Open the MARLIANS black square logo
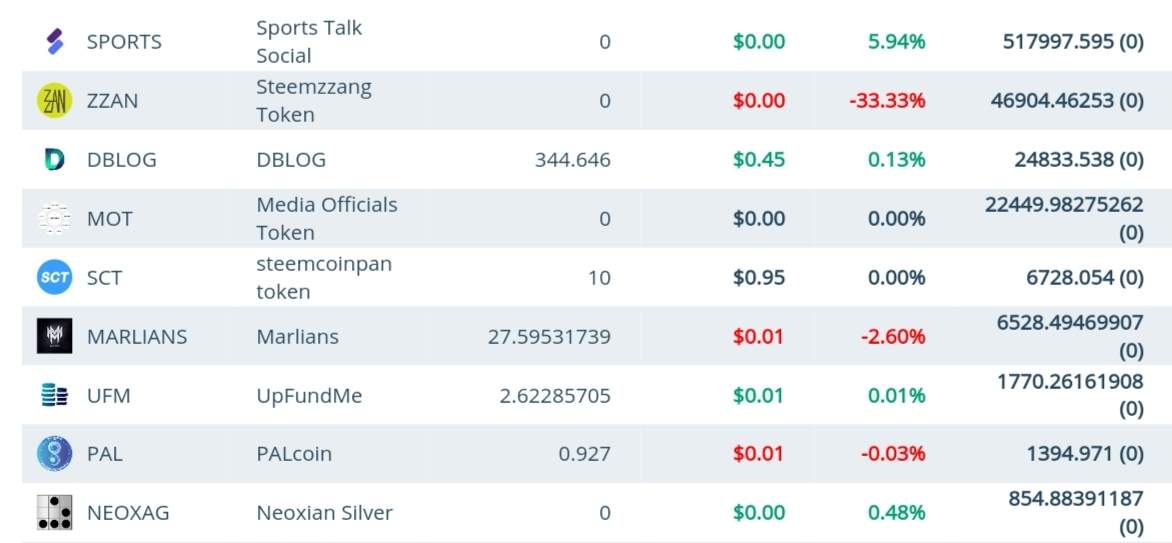This screenshot has width=1172, height=543. pos(55,336)
